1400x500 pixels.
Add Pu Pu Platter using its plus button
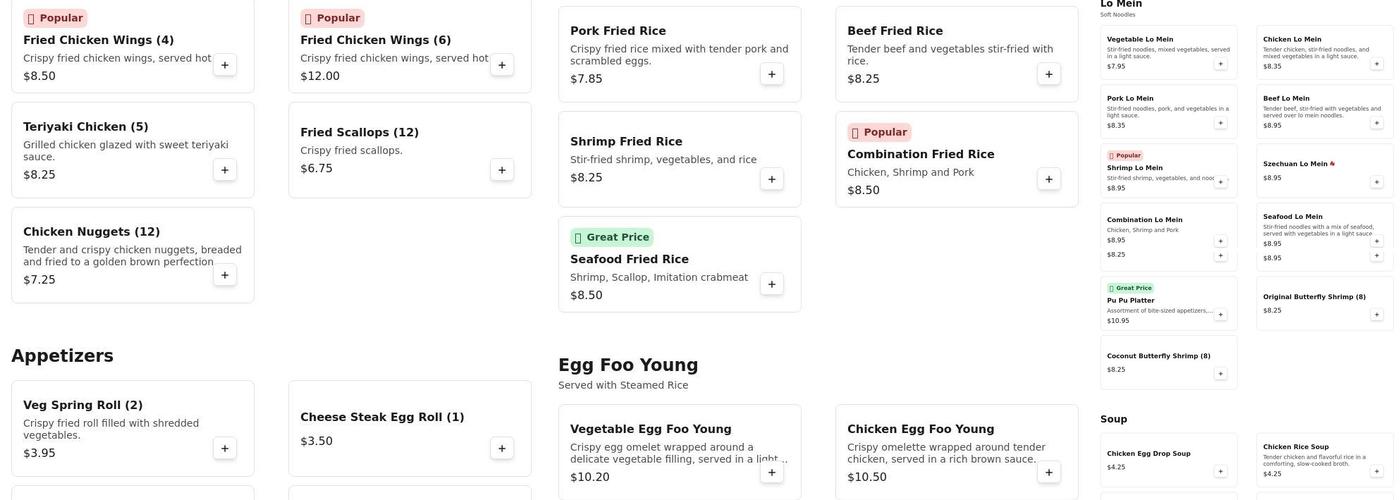[x=1220, y=315]
